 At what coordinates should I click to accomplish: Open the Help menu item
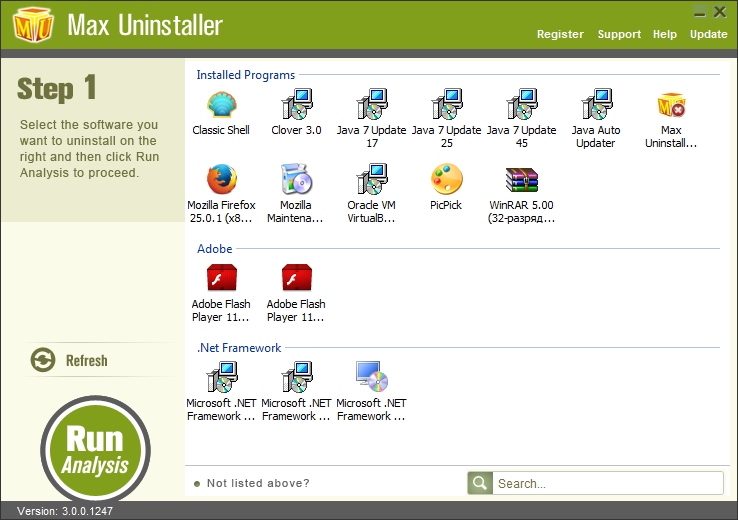(x=665, y=34)
